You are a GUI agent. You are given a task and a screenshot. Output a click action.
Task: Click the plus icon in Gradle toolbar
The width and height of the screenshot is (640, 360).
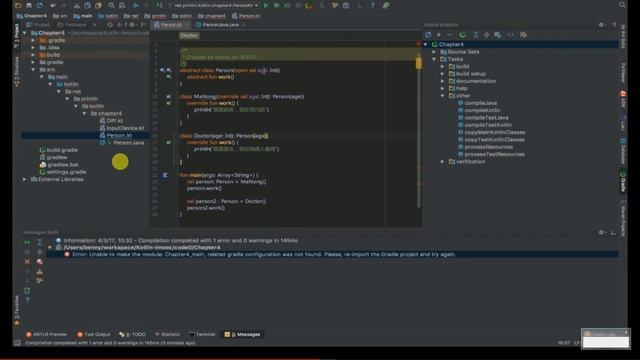[439, 35]
